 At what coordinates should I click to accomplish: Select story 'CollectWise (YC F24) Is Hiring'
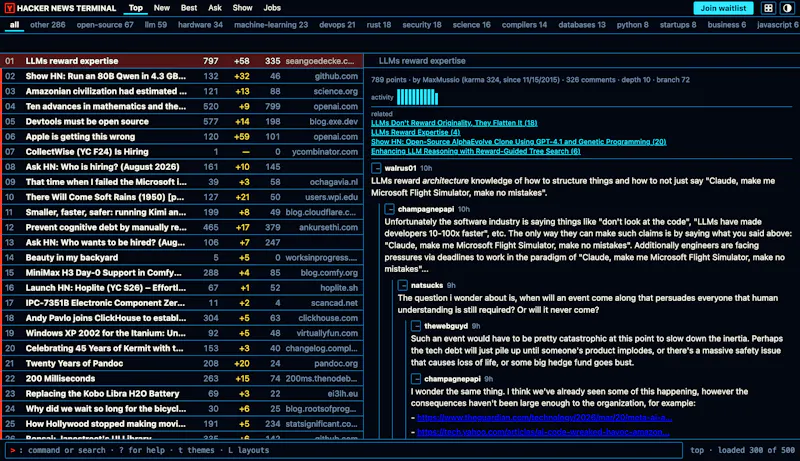coord(183,151)
